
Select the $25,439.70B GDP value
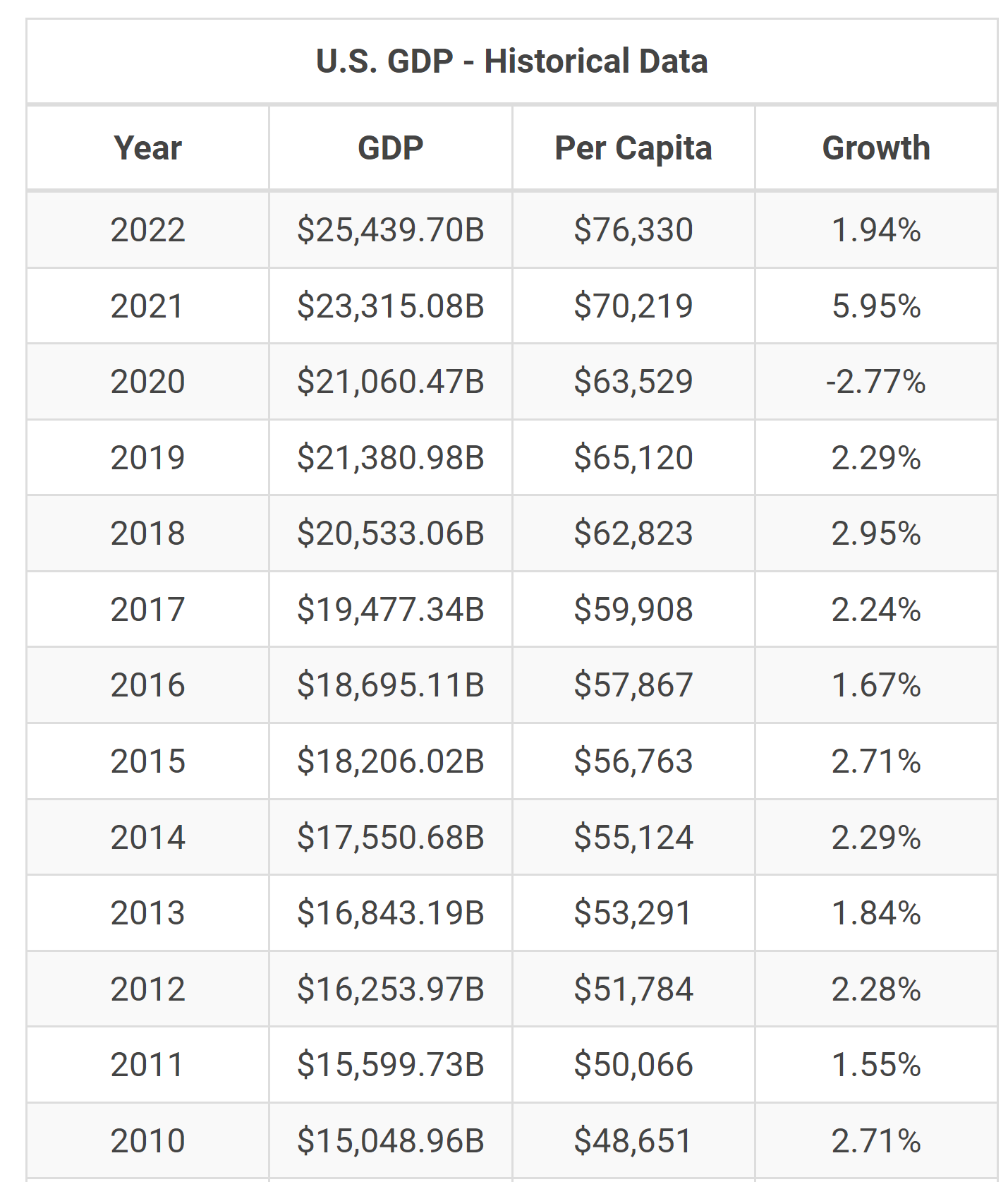(390, 230)
